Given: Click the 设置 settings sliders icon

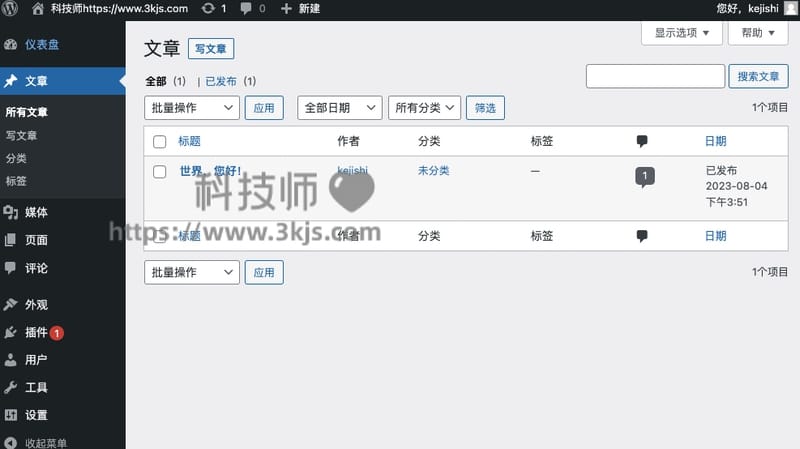Looking at the screenshot, I should coord(11,415).
